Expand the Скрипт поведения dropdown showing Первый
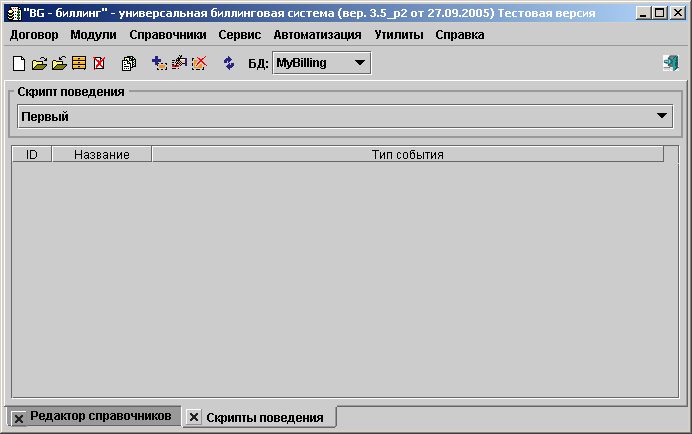The width and height of the screenshot is (692, 434). click(x=661, y=116)
